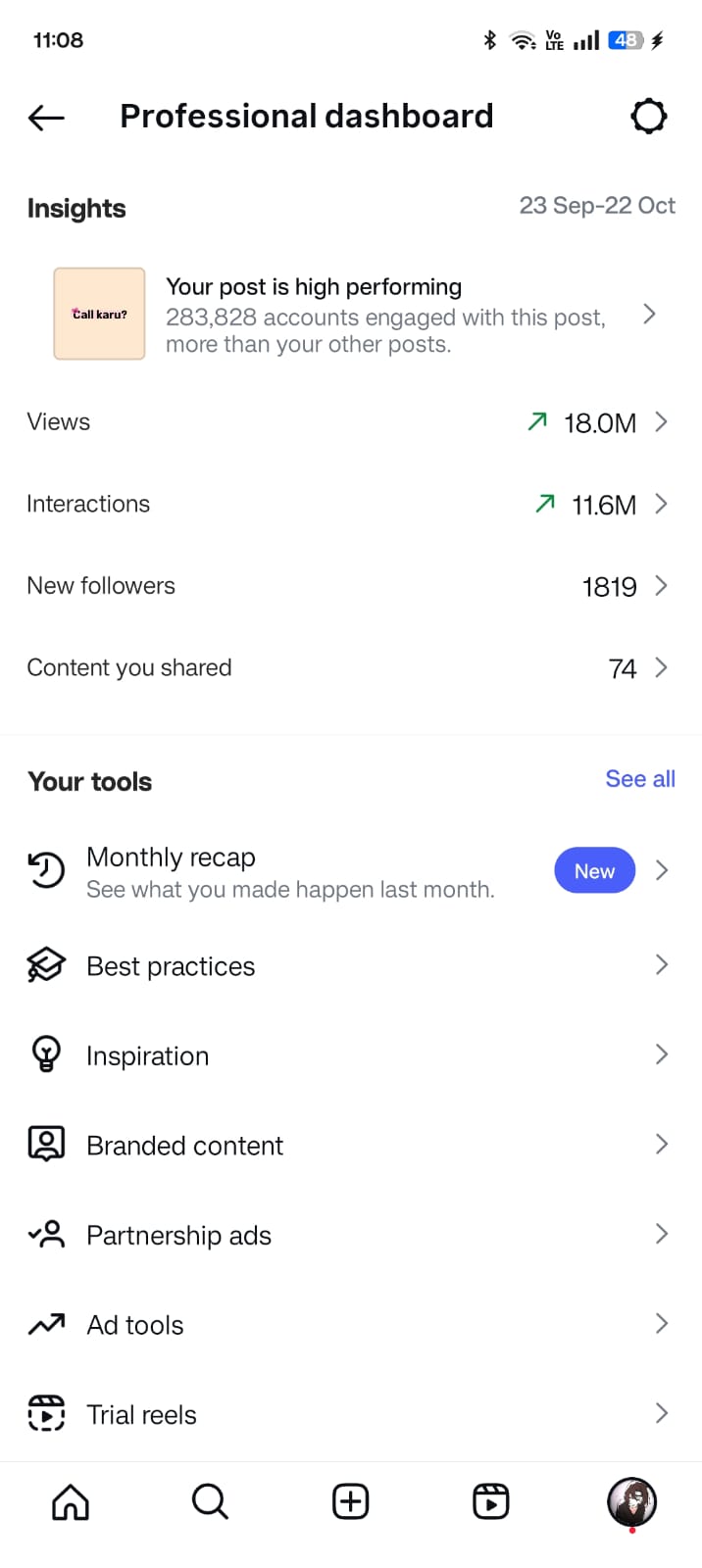Open the Reels tab icon

(x=490, y=1501)
